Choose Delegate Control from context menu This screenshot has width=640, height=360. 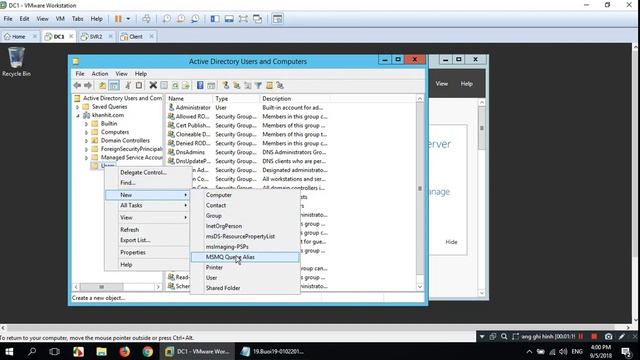148,172
